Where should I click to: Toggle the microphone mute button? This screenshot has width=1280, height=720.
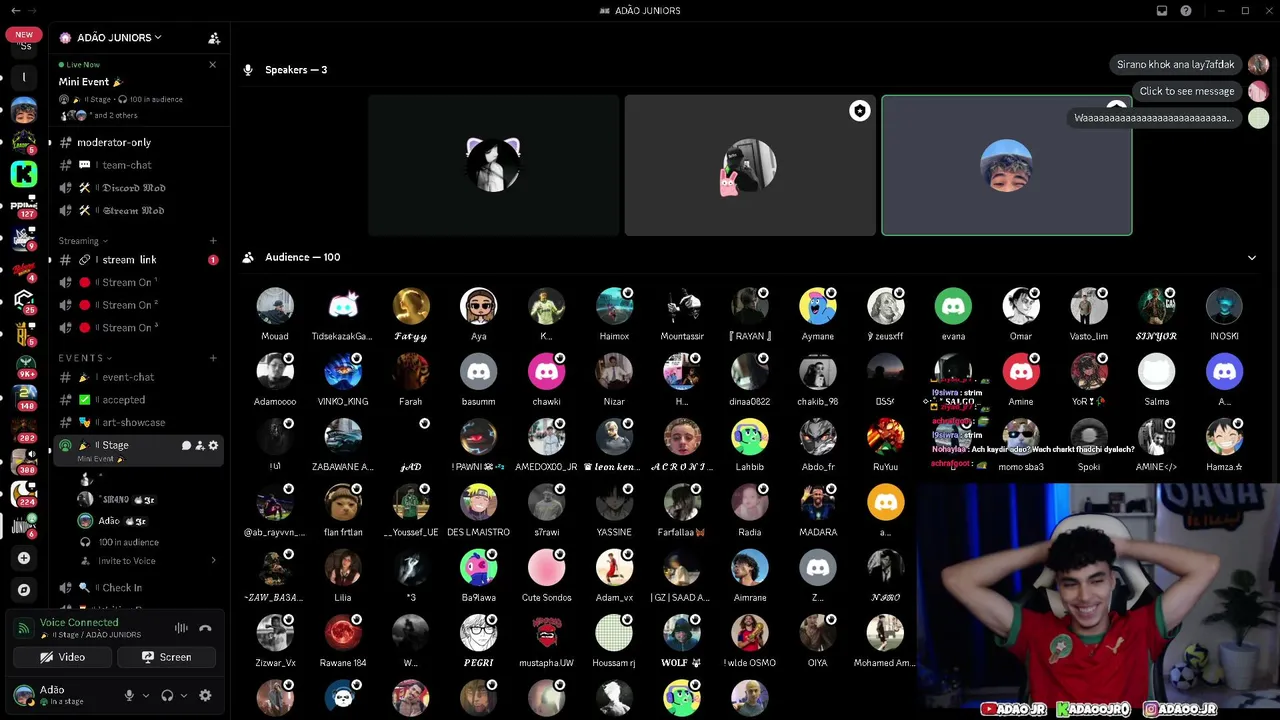point(129,695)
